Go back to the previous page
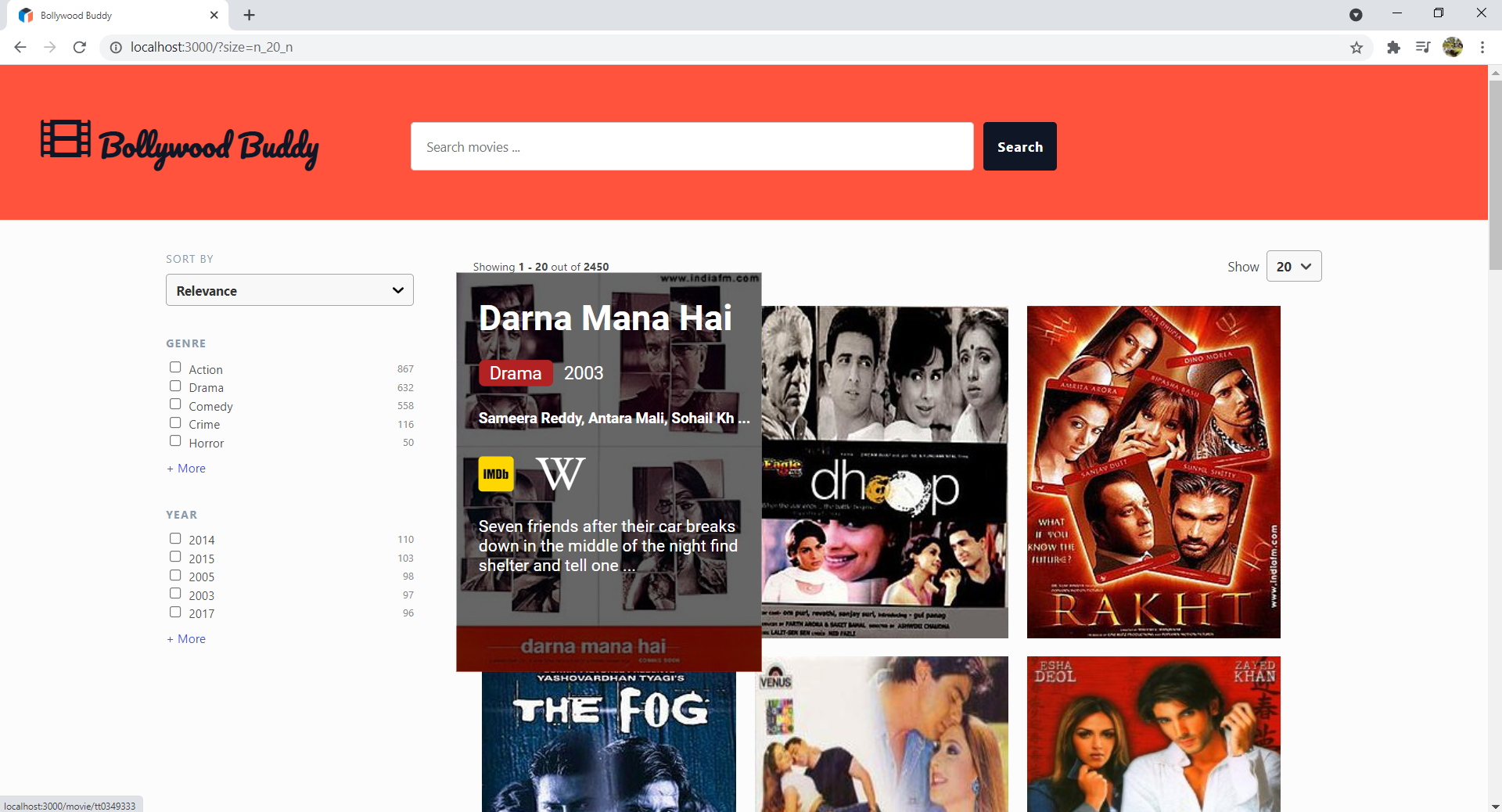This screenshot has height=812, width=1502. pyautogui.click(x=20, y=47)
